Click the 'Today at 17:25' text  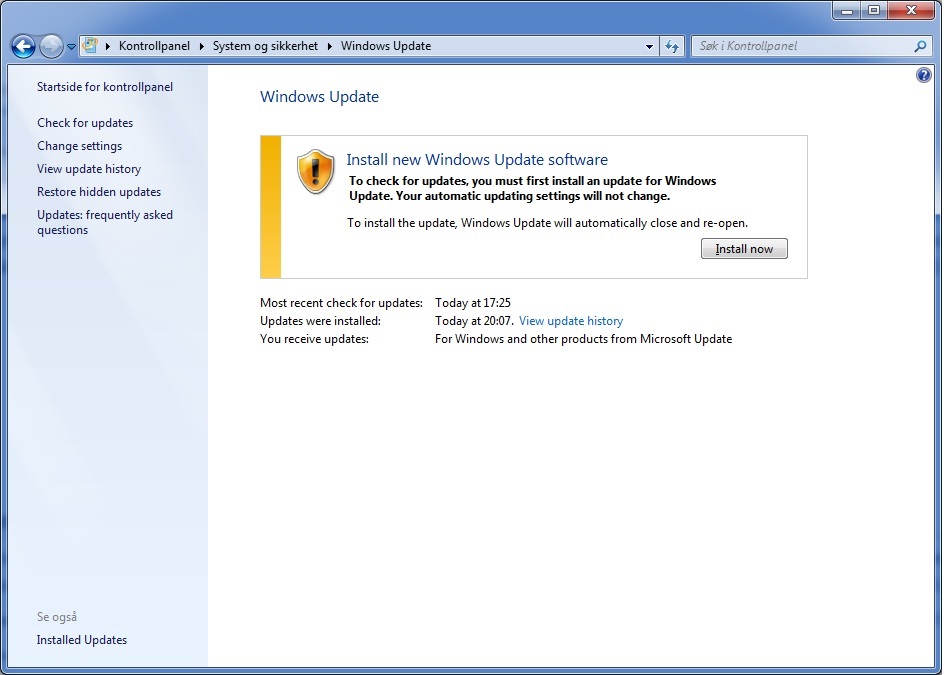coord(472,303)
